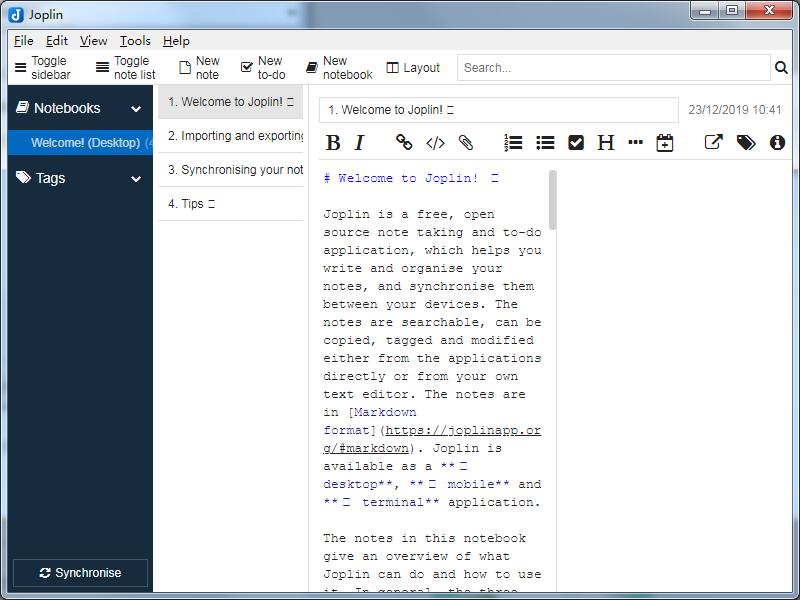Click the Search input field

[613, 68]
